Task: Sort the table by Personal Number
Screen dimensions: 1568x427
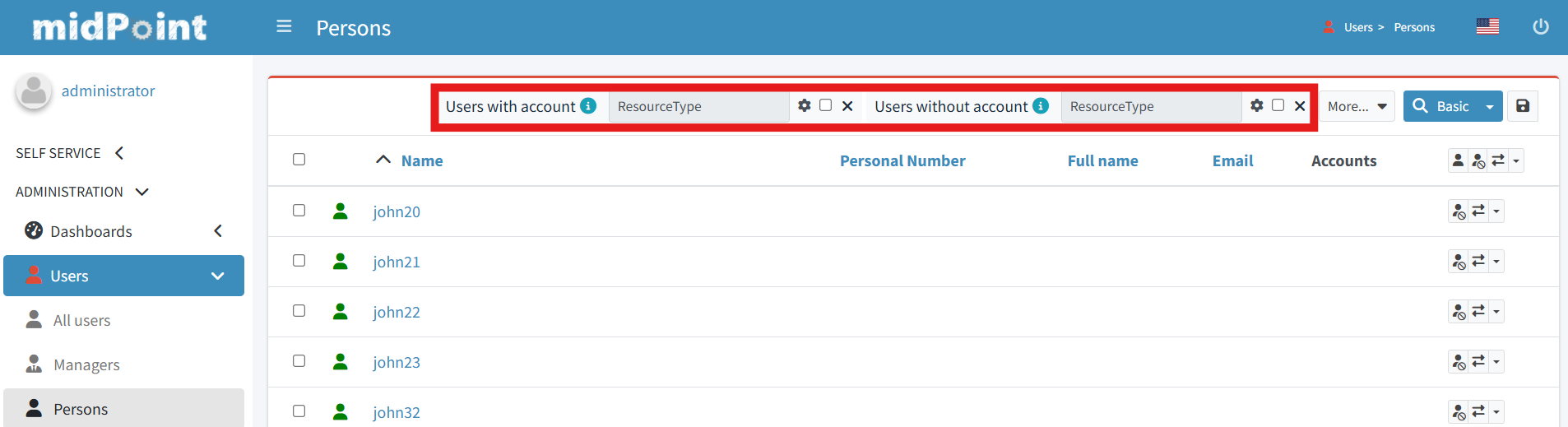Action: (x=902, y=161)
